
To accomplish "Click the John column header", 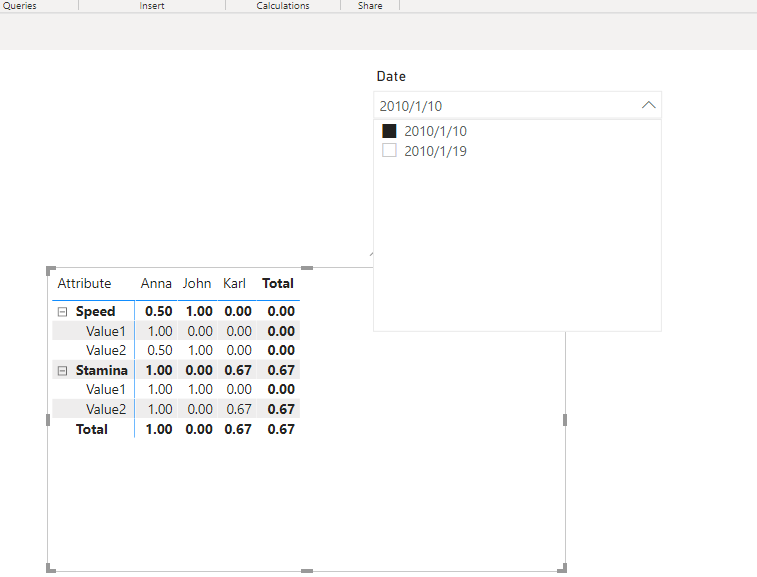I will coord(197,283).
